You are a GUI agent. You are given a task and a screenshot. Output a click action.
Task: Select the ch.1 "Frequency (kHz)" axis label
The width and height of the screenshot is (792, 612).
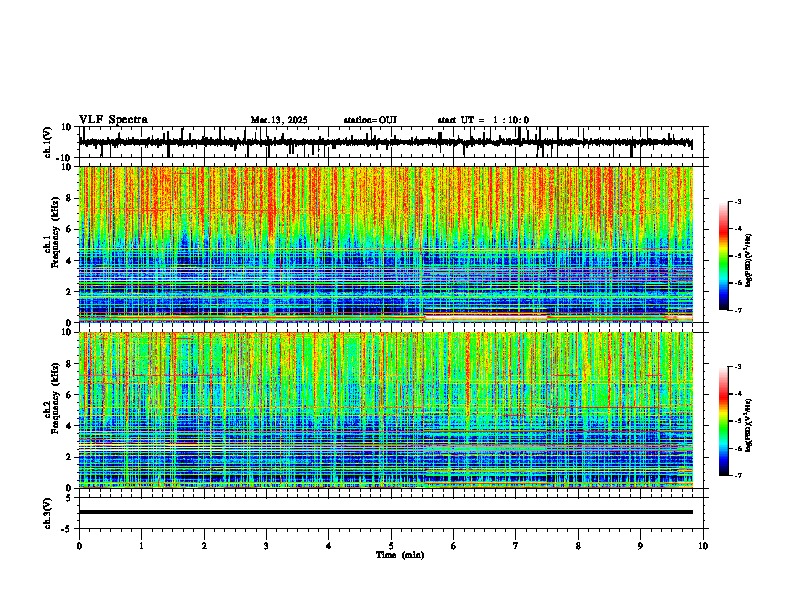[56, 232]
